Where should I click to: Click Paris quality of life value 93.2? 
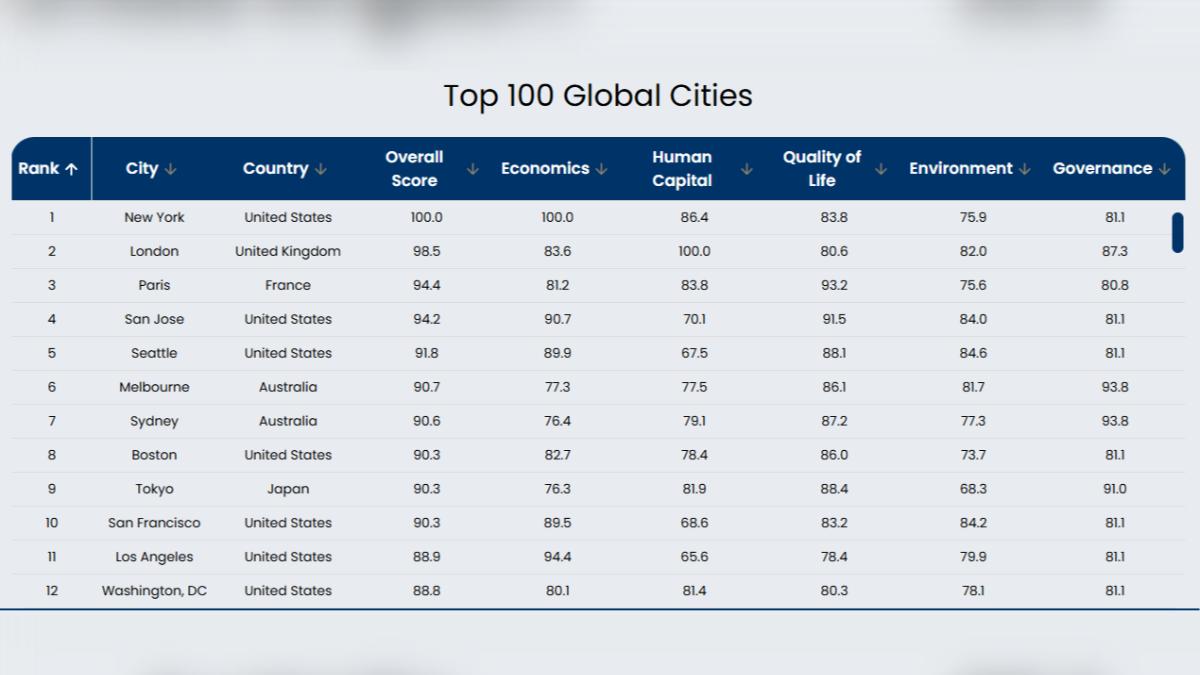834,285
